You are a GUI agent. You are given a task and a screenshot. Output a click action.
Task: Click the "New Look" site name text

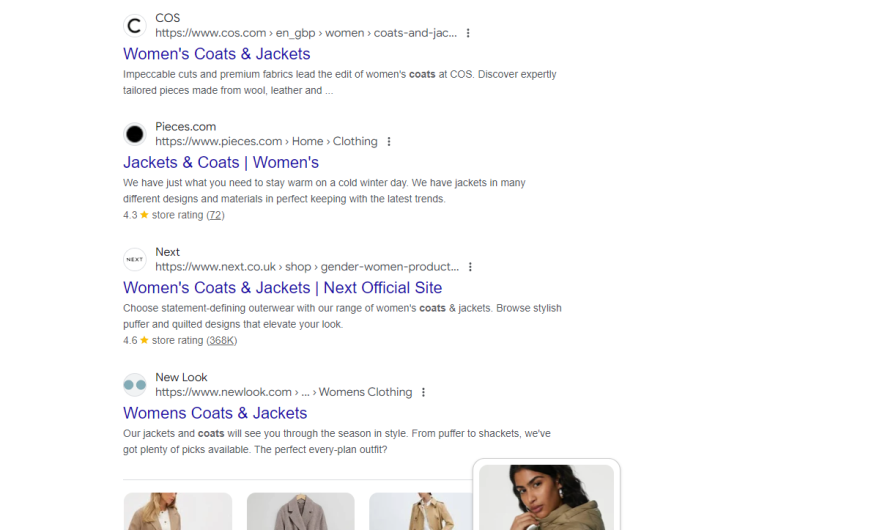click(x=181, y=377)
